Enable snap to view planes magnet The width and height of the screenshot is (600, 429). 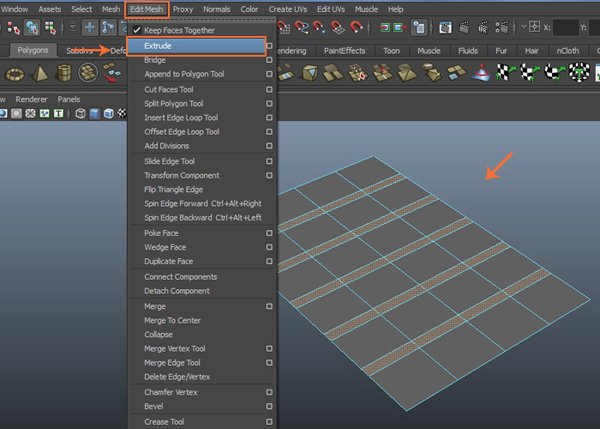click(x=338, y=27)
